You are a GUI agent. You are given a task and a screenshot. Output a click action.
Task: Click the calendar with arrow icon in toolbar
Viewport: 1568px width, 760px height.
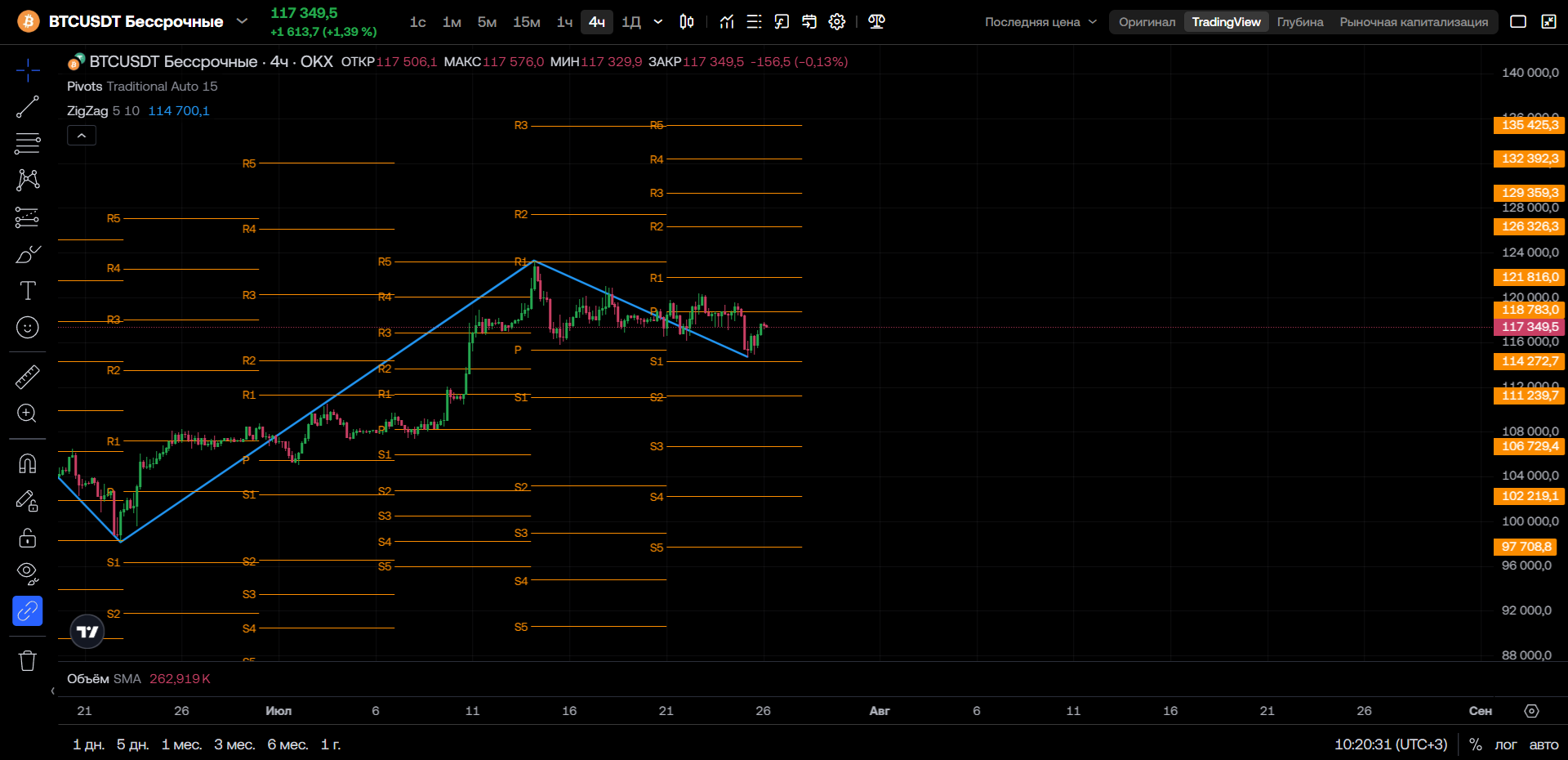(x=809, y=22)
